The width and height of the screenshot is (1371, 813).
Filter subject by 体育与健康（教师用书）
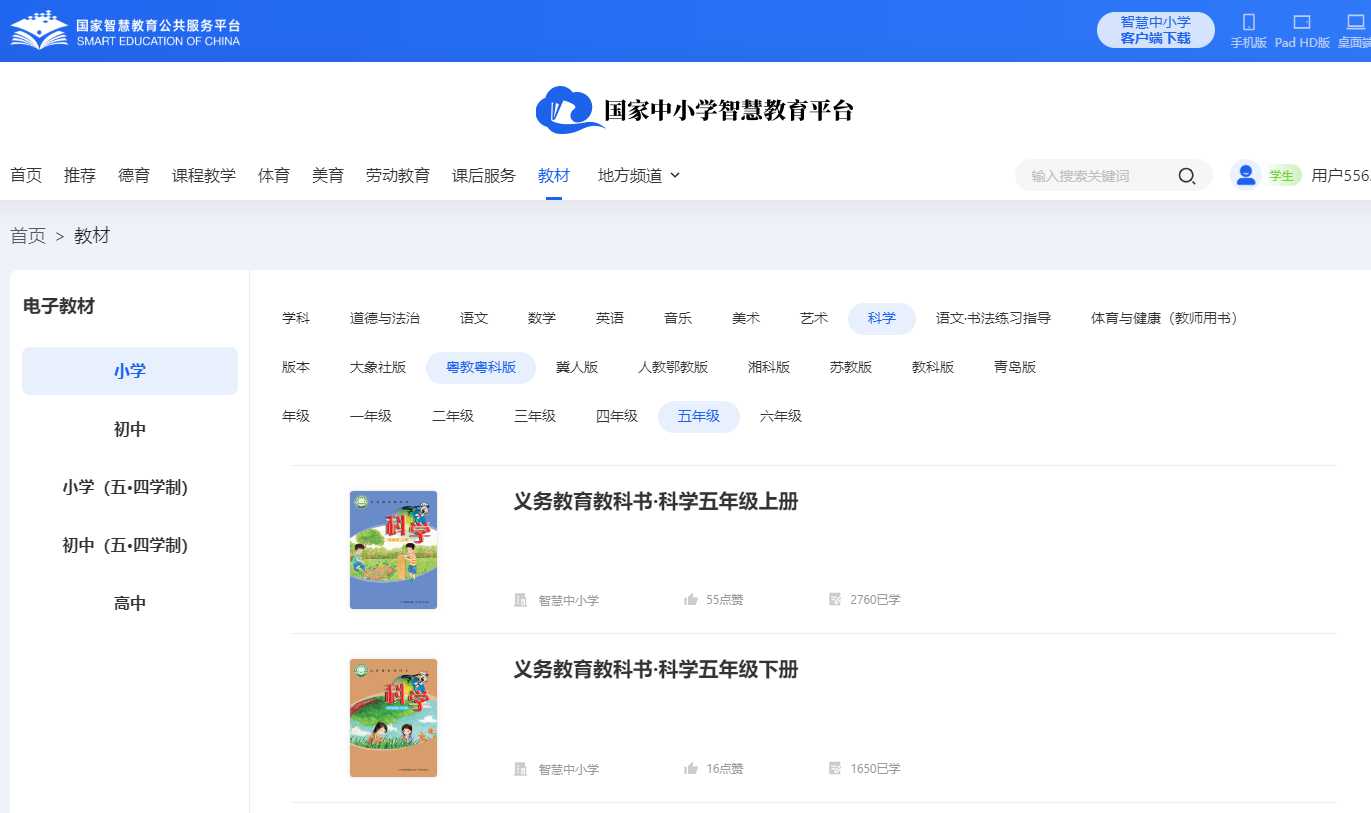pyautogui.click(x=1168, y=318)
